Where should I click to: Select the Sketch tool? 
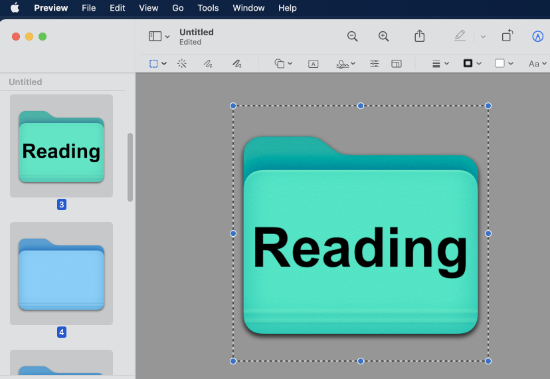point(208,64)
